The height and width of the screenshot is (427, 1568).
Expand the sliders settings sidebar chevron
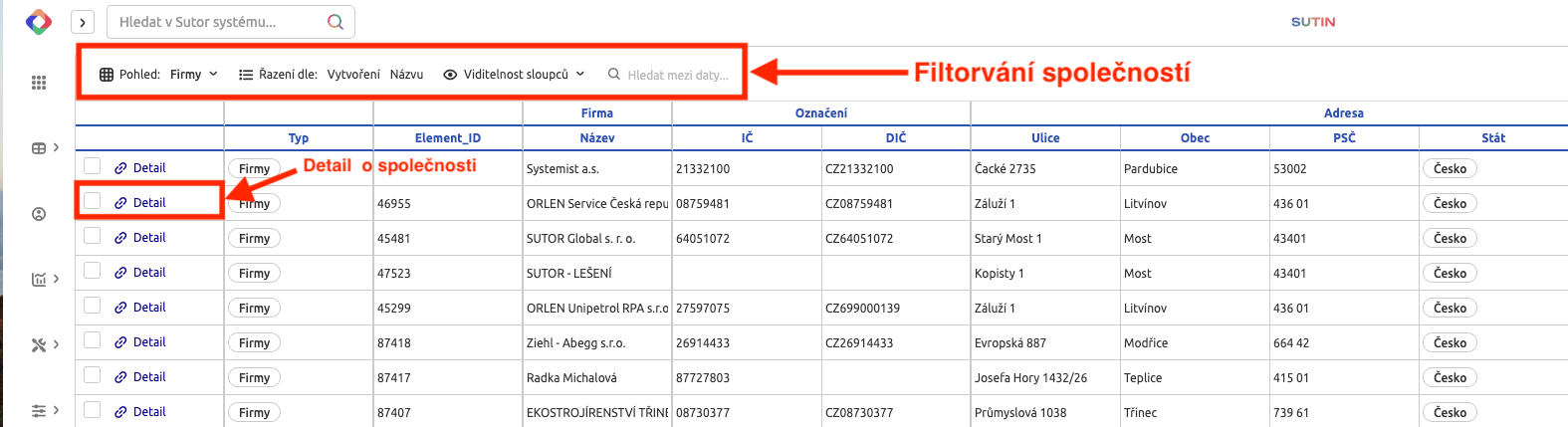56,410
